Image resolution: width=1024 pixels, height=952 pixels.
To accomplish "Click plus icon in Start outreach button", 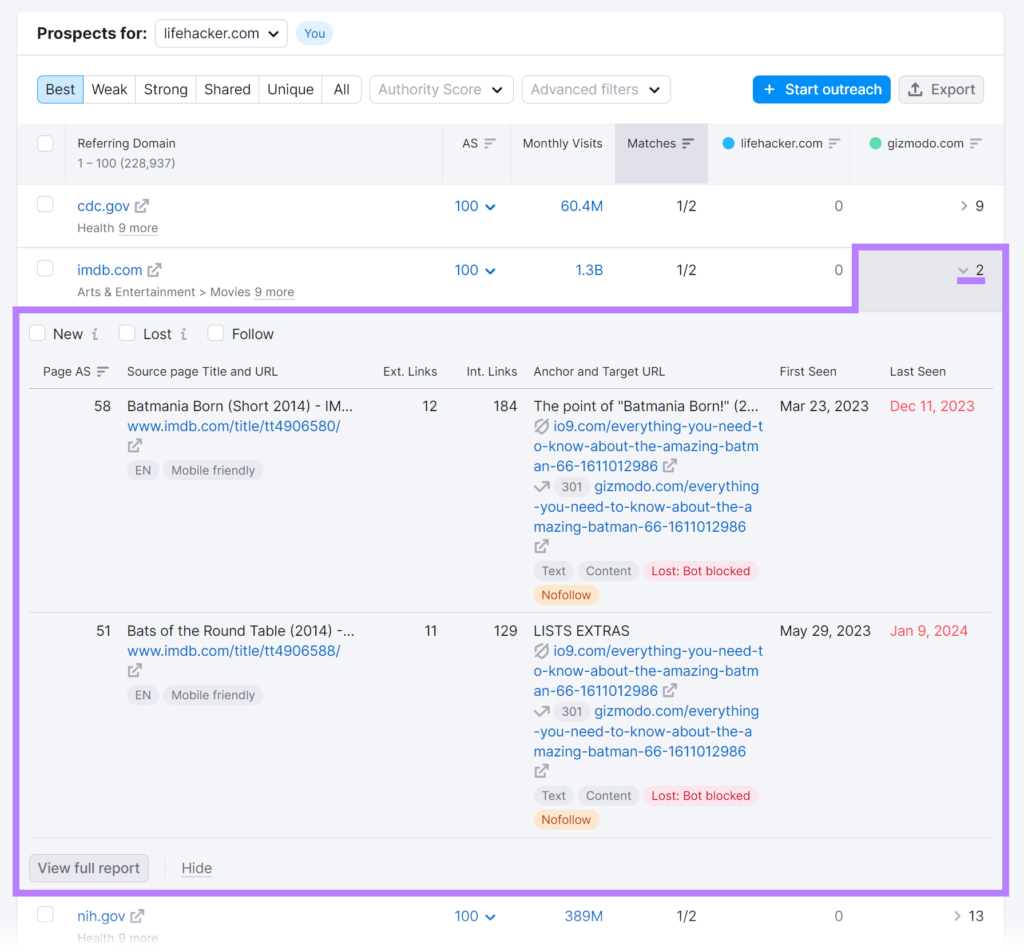I will point(769,89).
